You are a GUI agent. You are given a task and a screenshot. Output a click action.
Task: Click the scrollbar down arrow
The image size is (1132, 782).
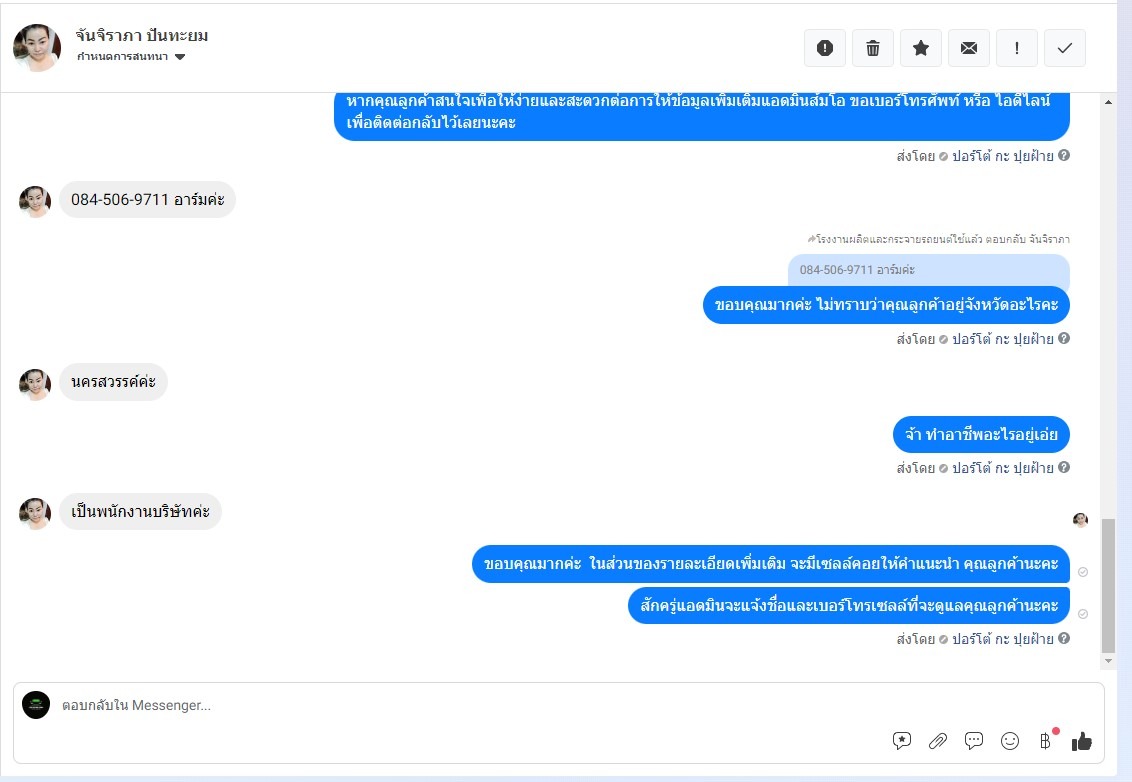pyautogui.click(x=1108, y=661)
